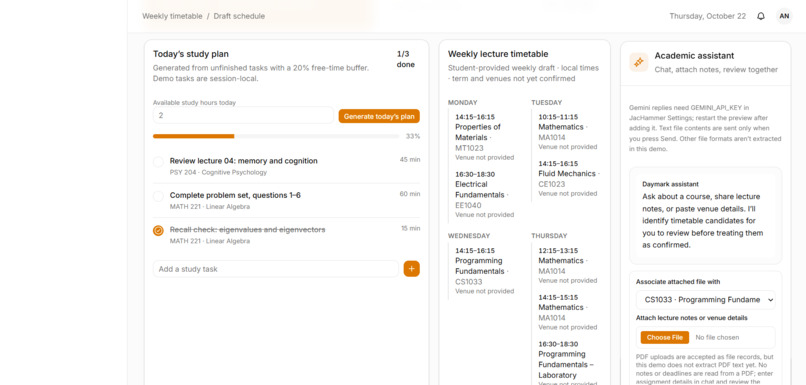The width and height of the screenshot is (806, 385).
Task: Select Tuesday 10:15–11:15 Mathematics entry
Action: [x=567, y=131]
